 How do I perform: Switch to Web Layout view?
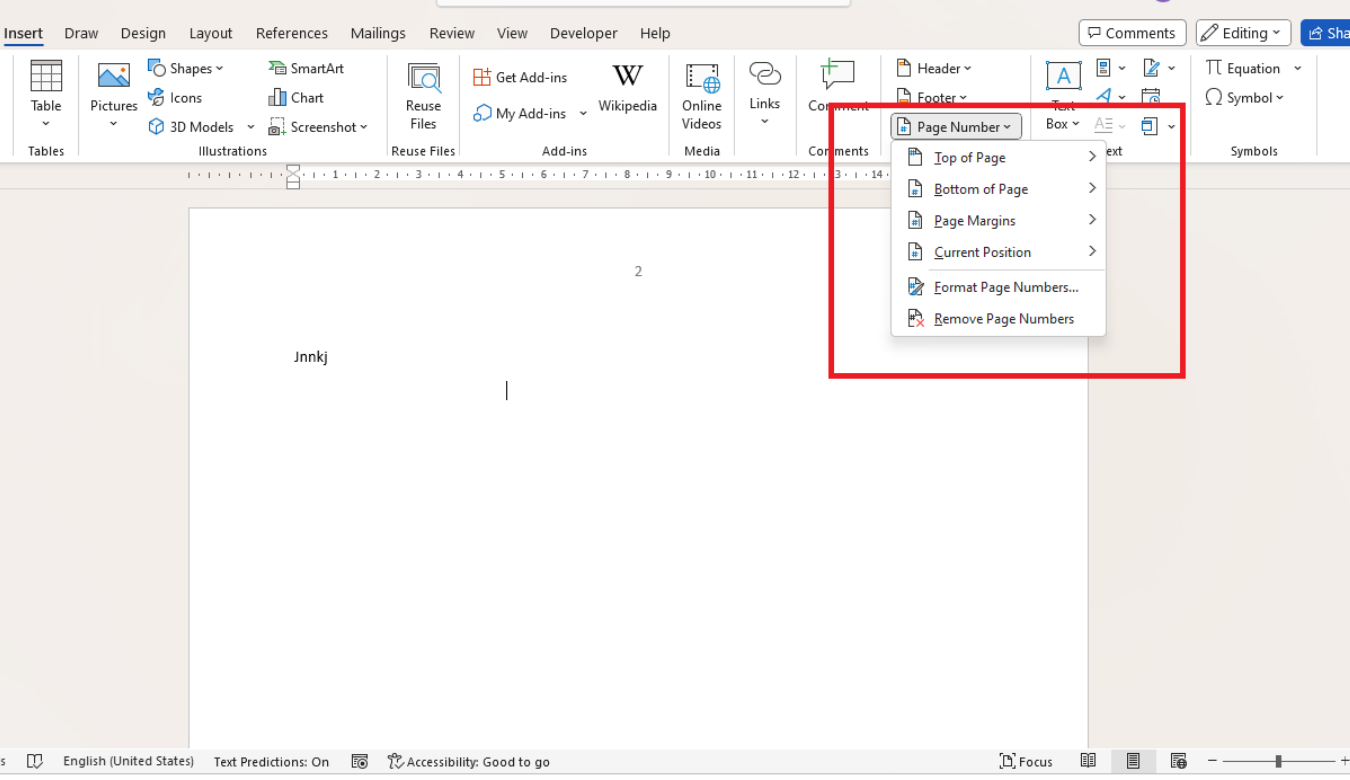click(1179, 761)
